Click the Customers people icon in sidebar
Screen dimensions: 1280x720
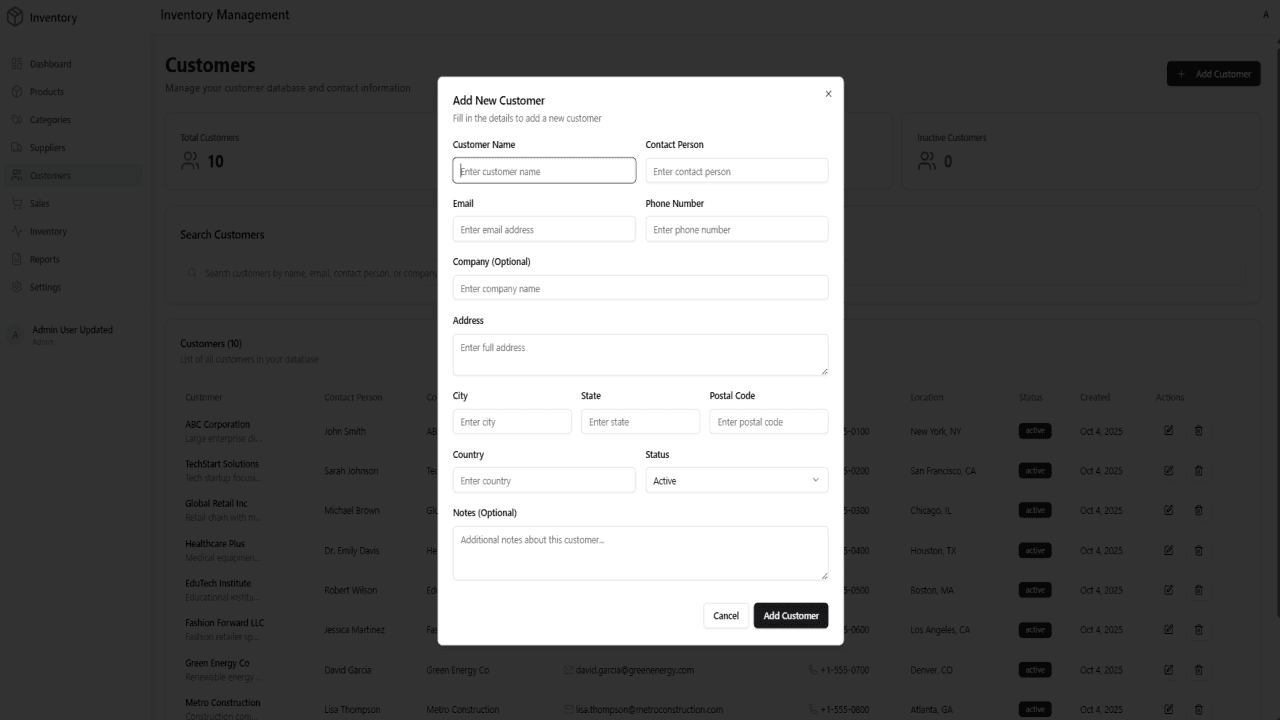[17, 176]
